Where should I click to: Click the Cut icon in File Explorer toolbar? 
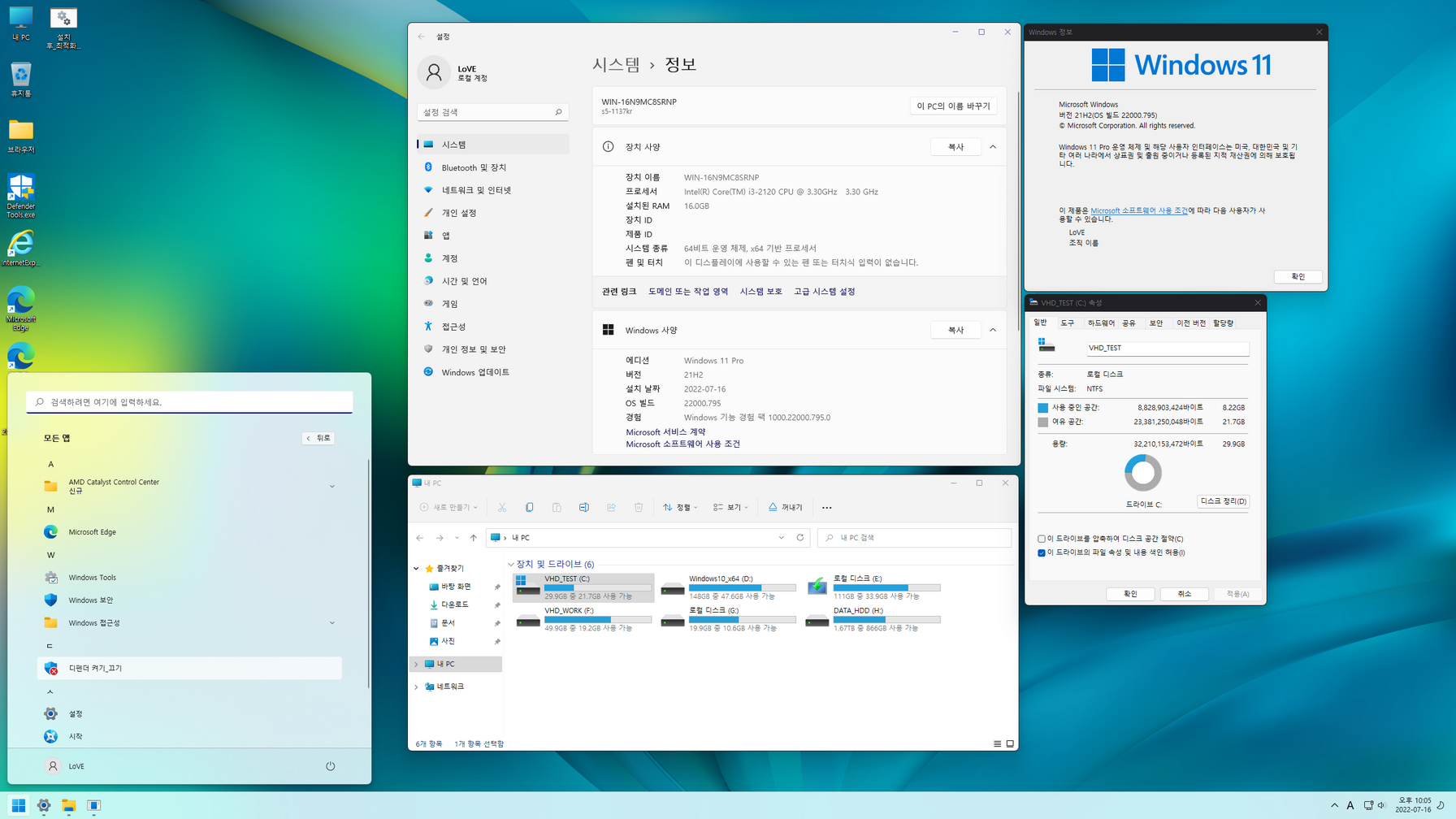pos(502,507)
